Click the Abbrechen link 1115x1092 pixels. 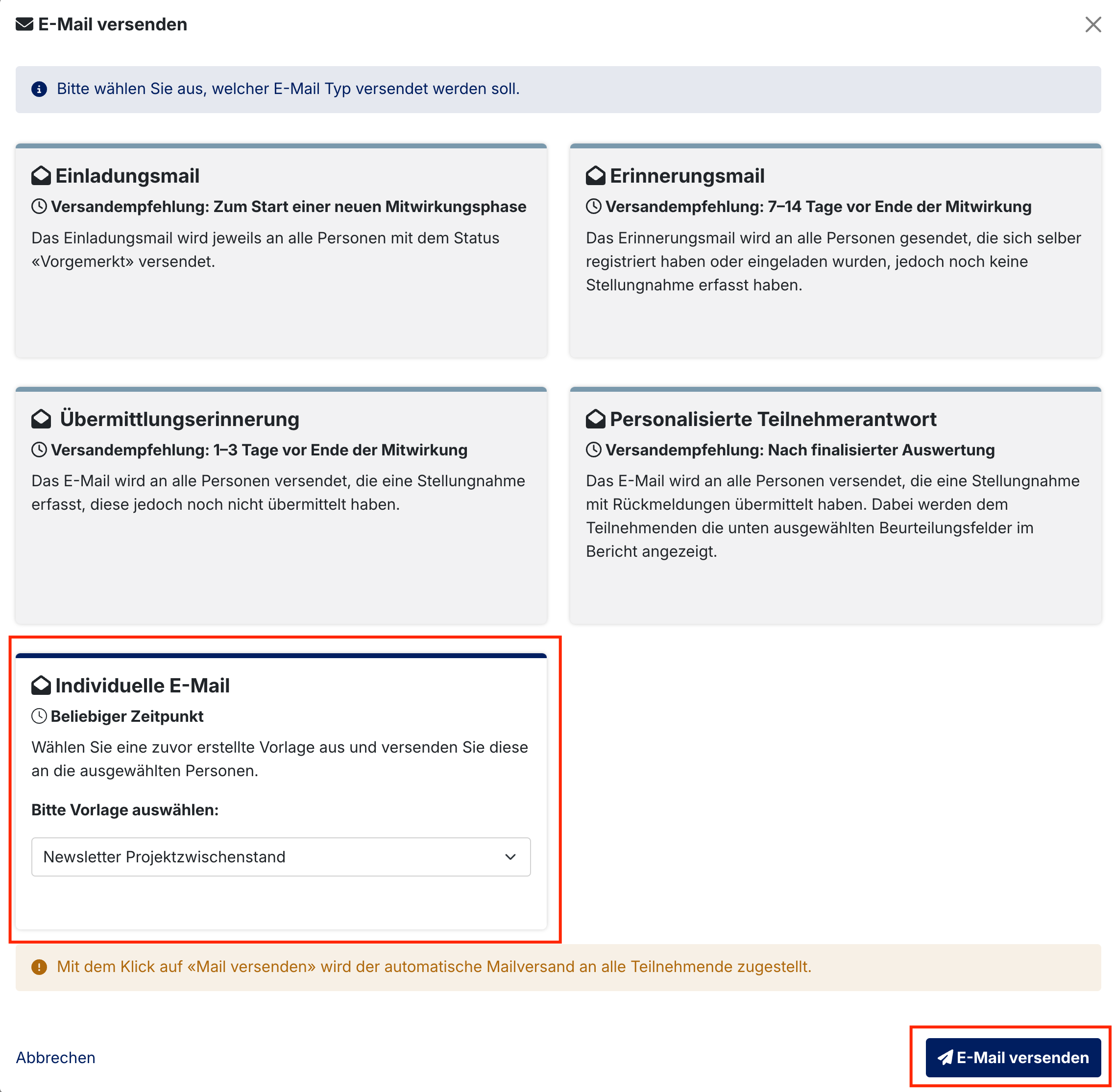point(56,1058)
